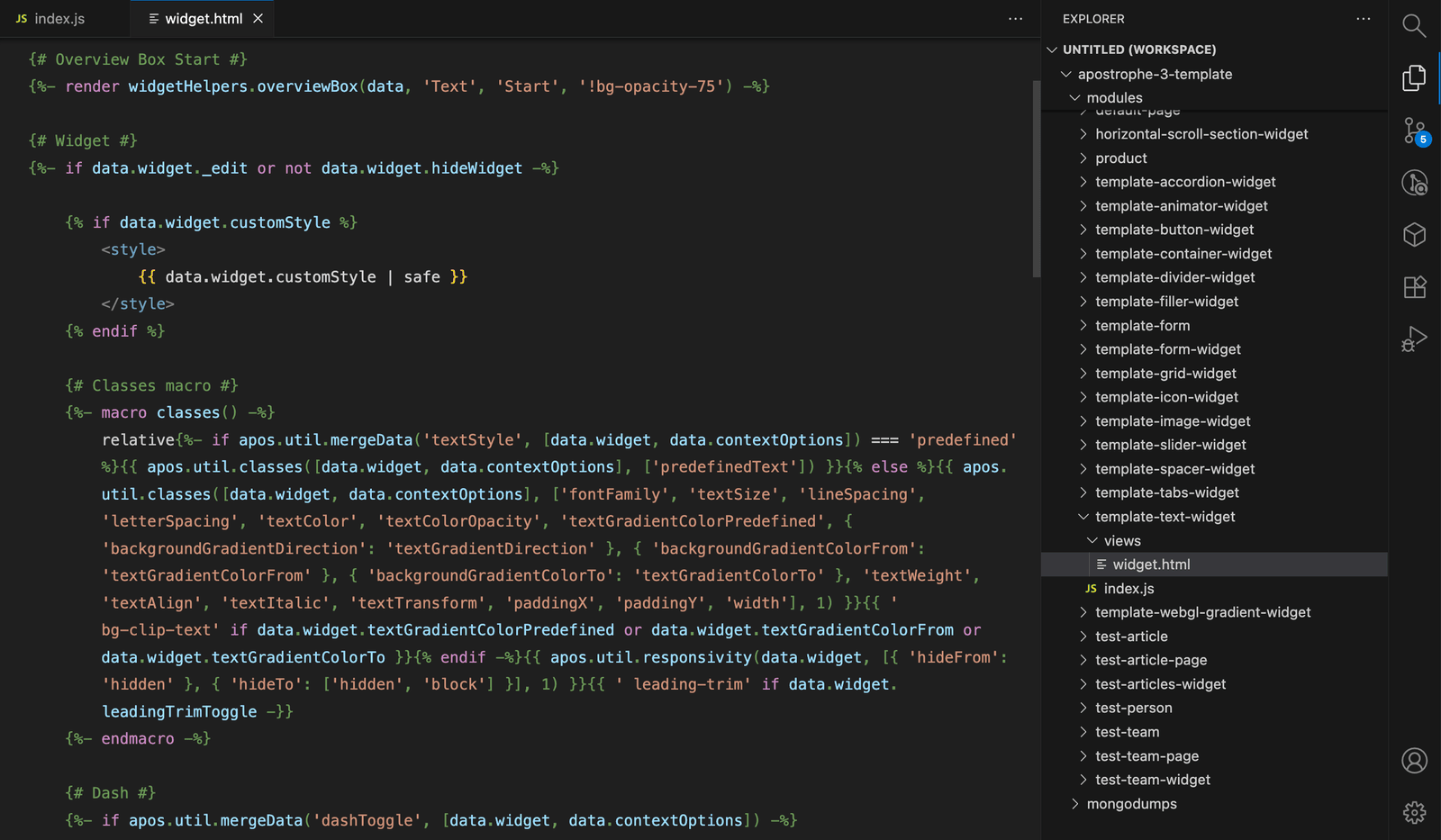Open the Extensions view

click(x=1414, y=287)
